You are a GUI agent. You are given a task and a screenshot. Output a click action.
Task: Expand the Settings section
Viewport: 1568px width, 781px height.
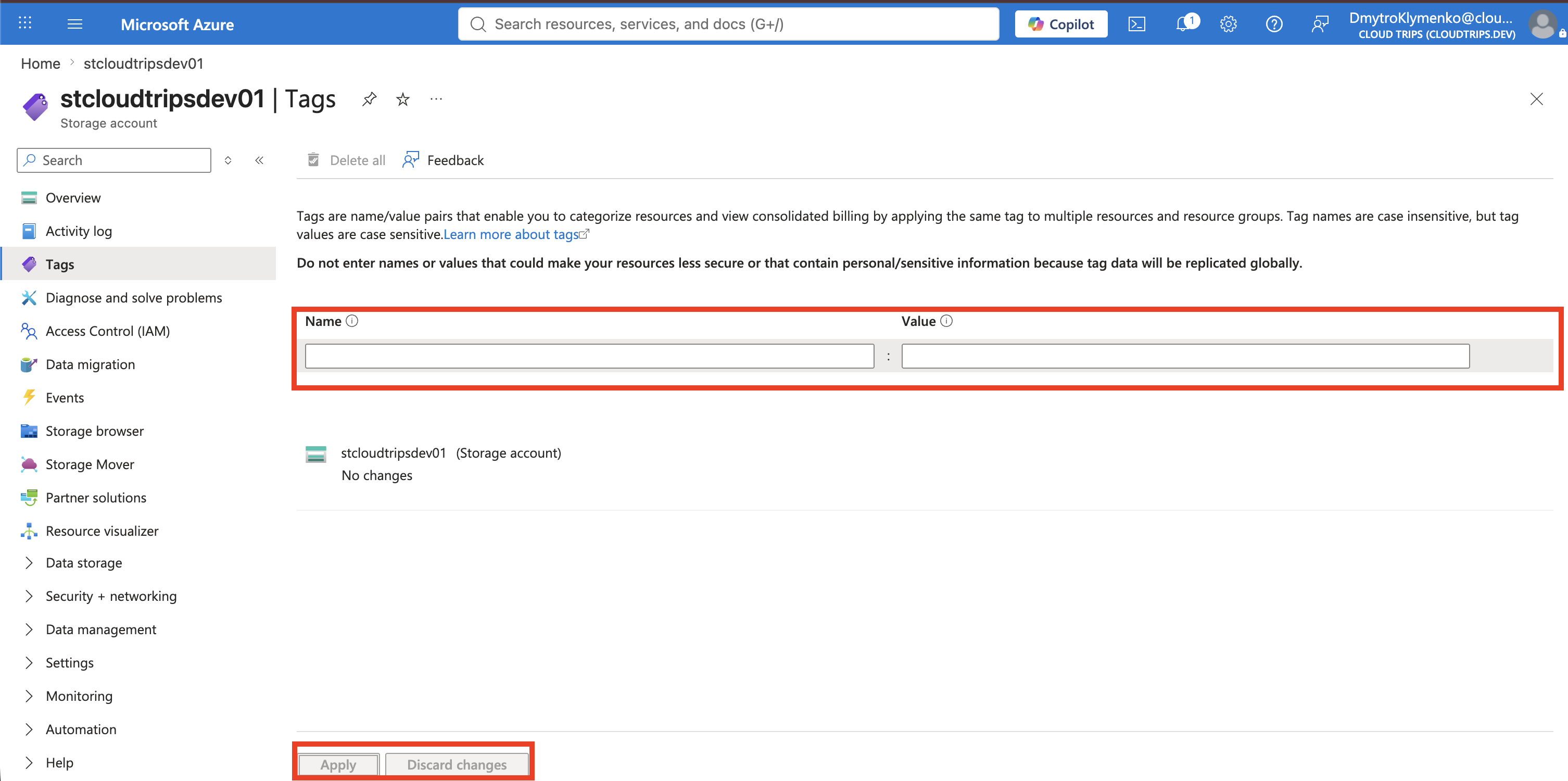[x=29, y=663]
